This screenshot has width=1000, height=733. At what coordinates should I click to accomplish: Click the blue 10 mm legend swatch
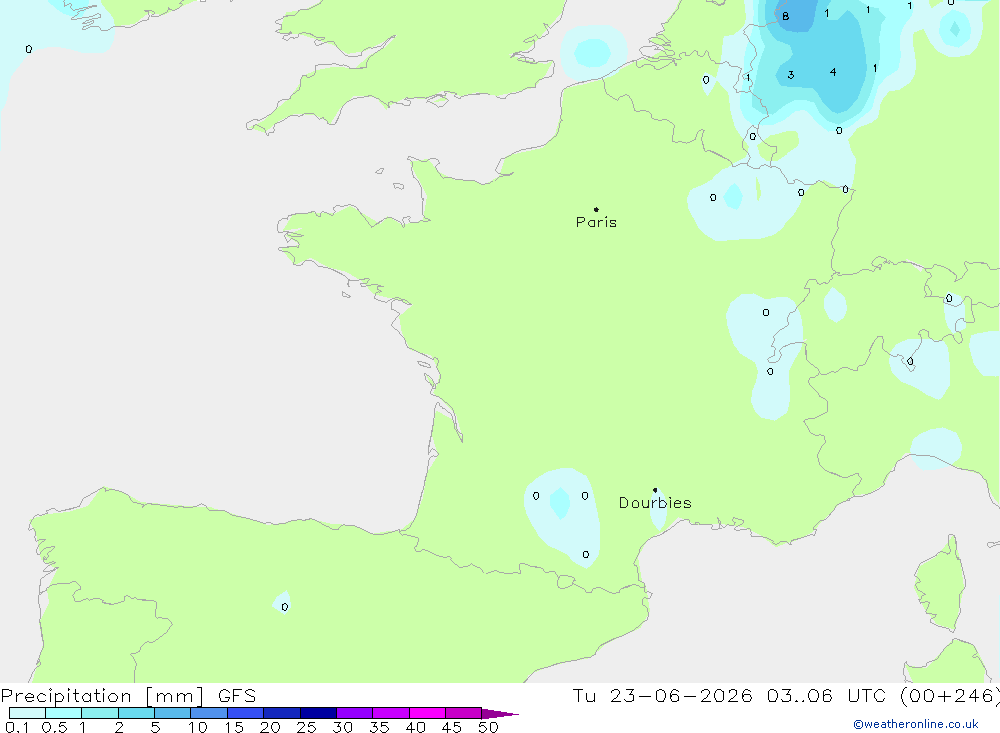(209, 713)
